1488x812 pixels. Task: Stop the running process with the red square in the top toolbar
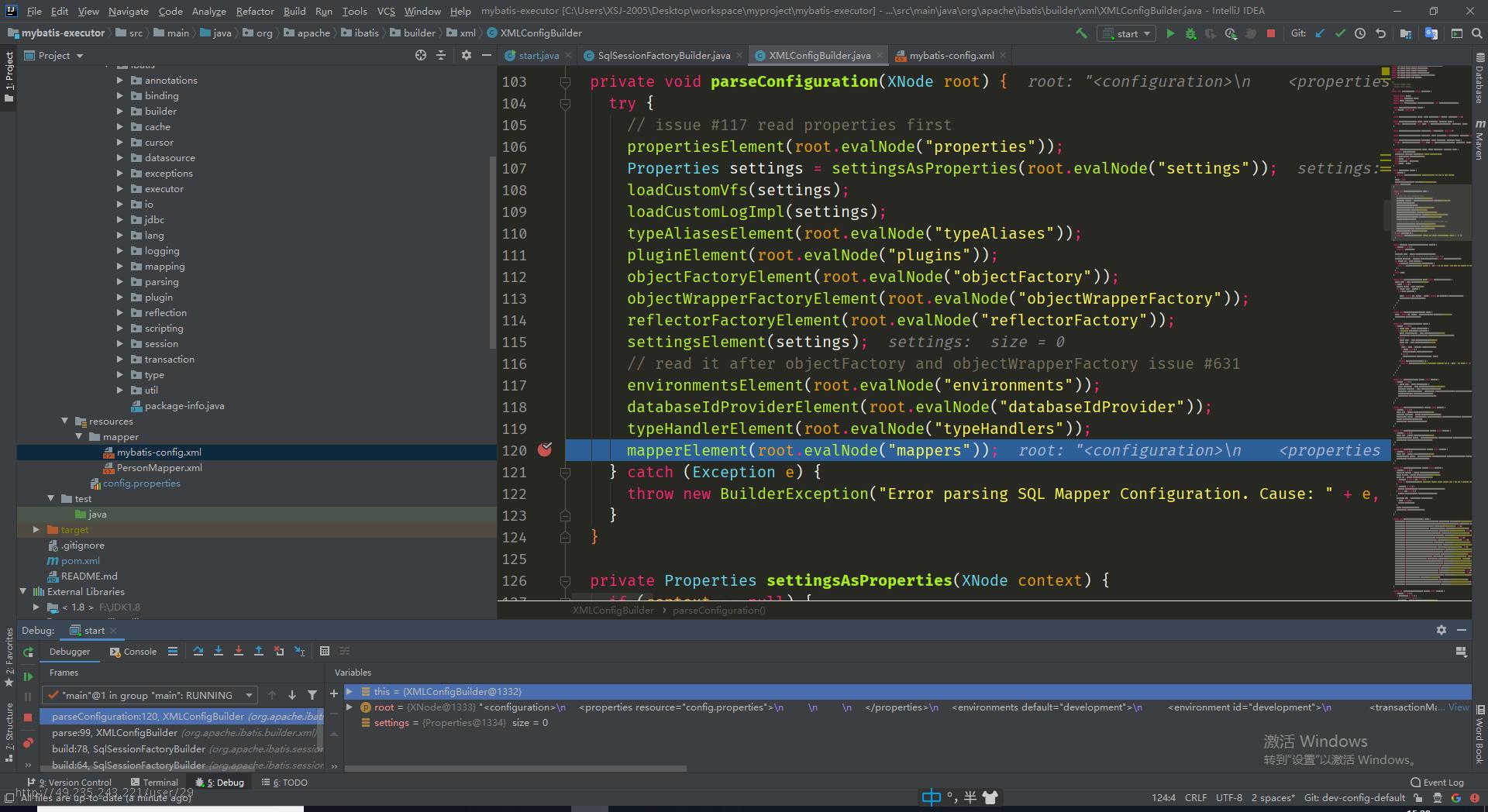coord(1271,33)
